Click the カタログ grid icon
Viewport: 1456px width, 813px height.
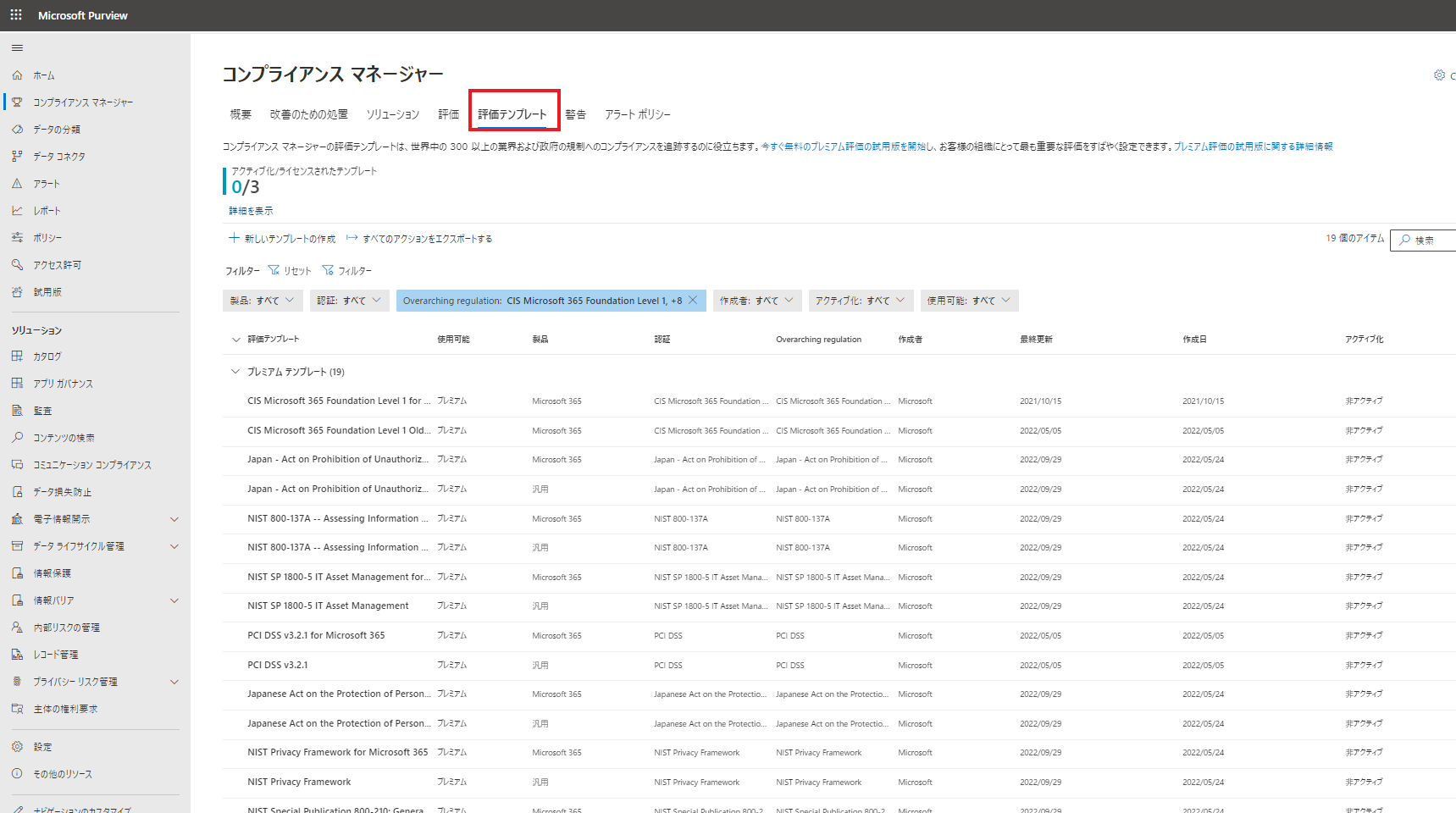pos(17,357)
